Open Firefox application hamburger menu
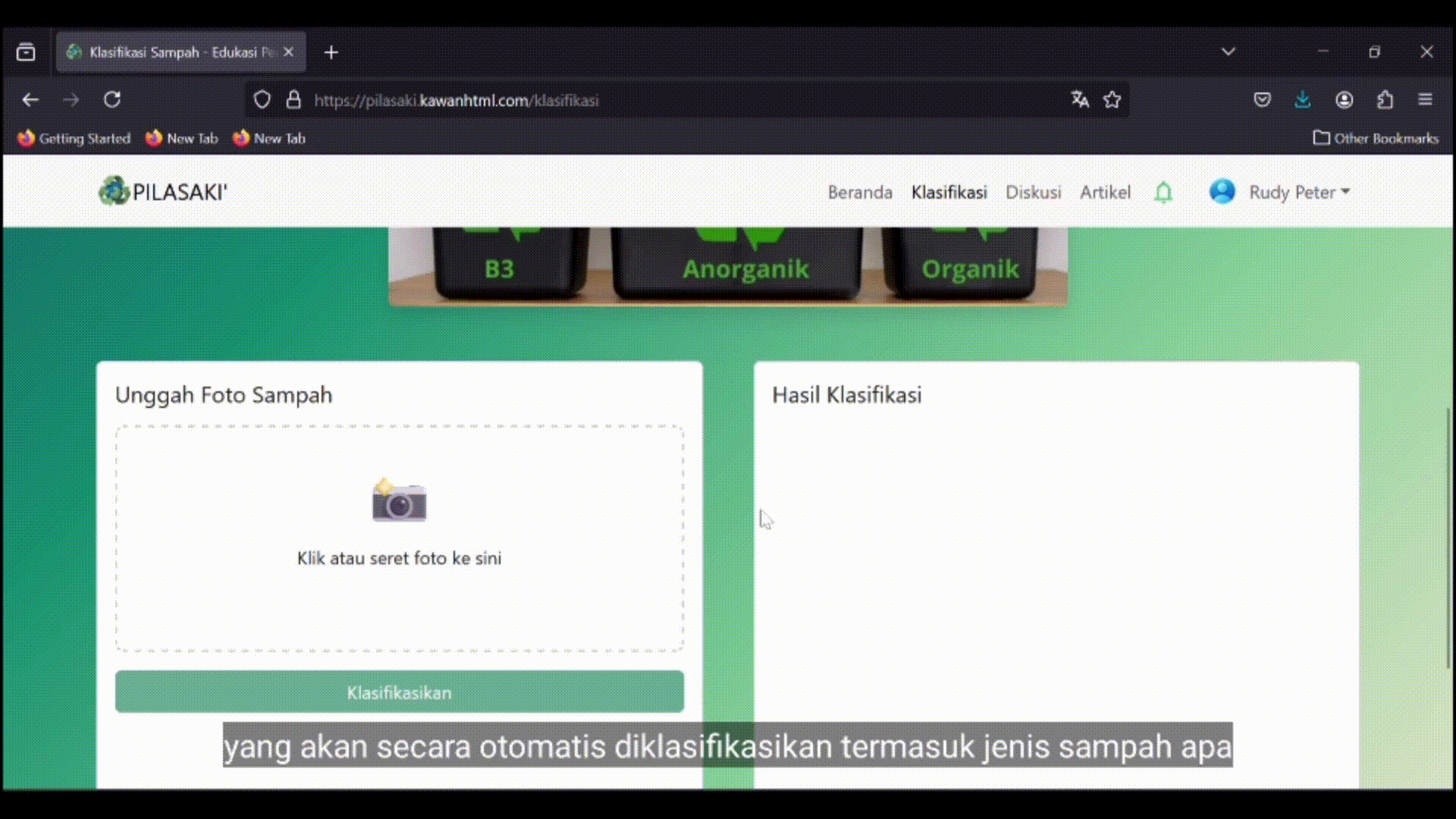 (1425, 99)
